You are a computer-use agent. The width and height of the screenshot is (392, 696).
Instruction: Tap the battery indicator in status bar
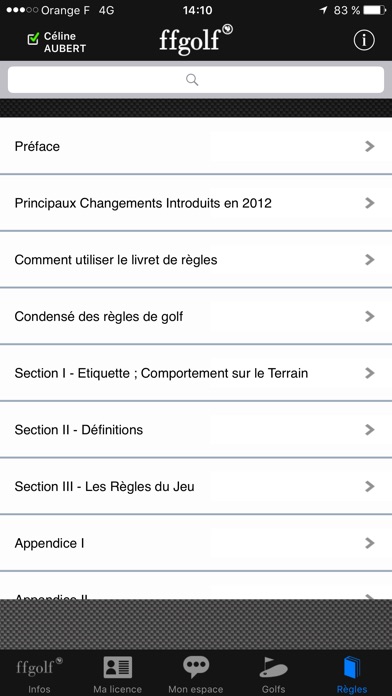point(374,10)
